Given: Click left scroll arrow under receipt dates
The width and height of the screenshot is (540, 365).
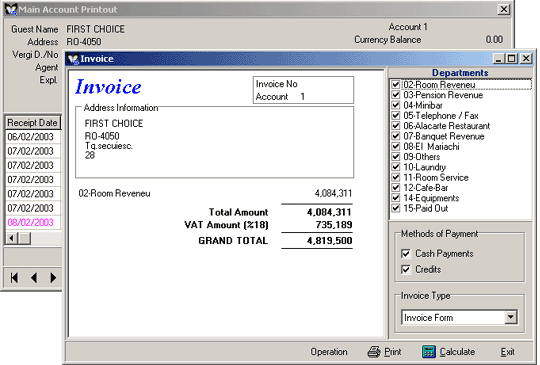Looking at the screenshot, I should 11,238.
